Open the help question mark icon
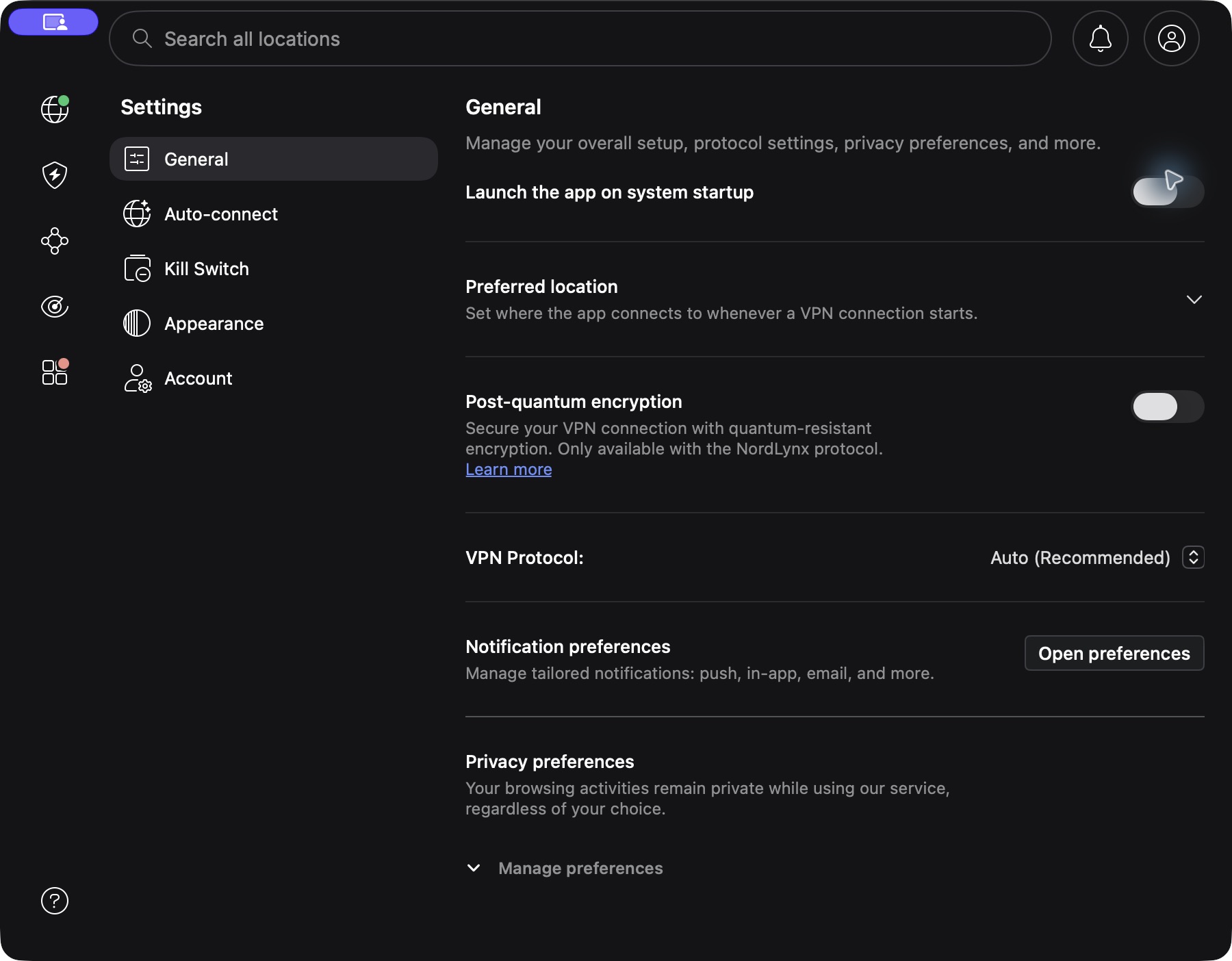Viewport: 1232px width, 961px height. pos(55,900)
